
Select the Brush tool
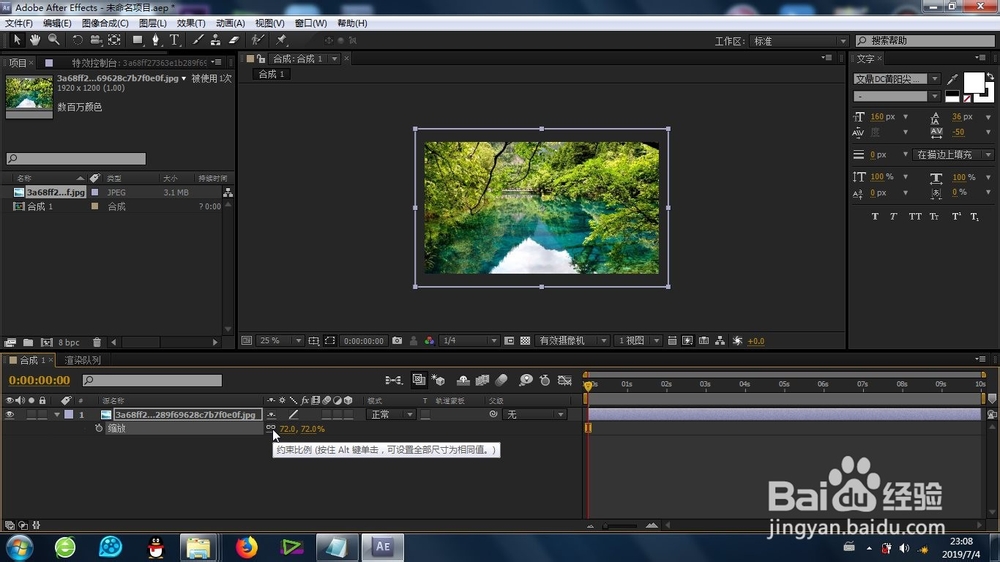[198, 40]
